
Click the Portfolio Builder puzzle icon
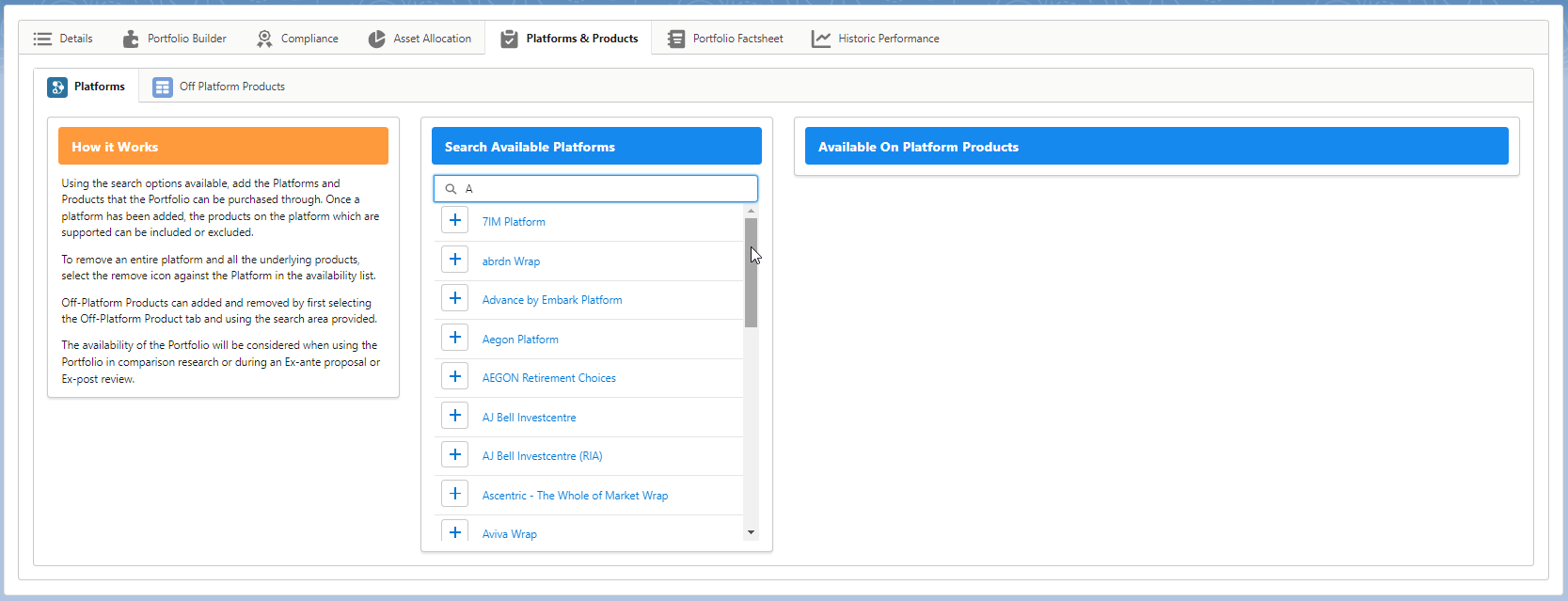pos(131,39)
